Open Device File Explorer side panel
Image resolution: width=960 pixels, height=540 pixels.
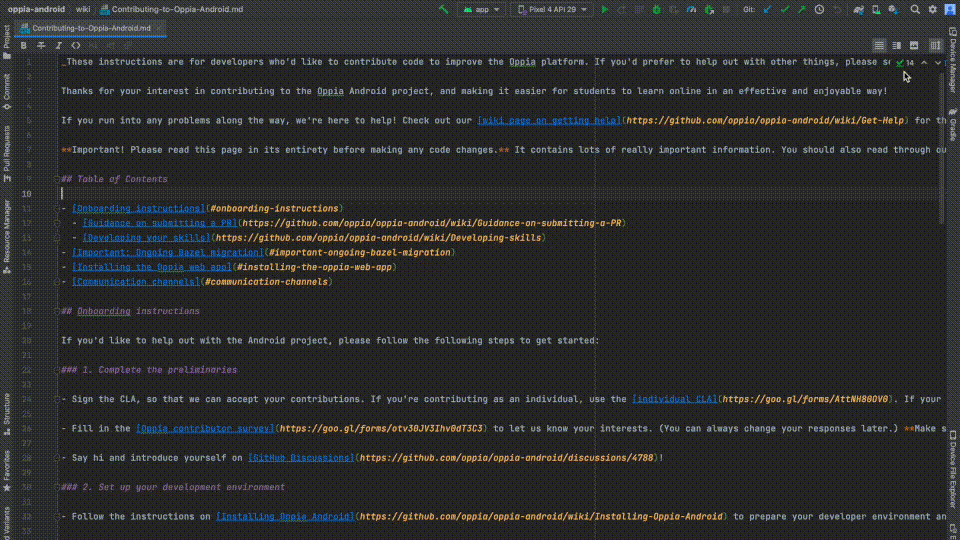click(953, 470)
